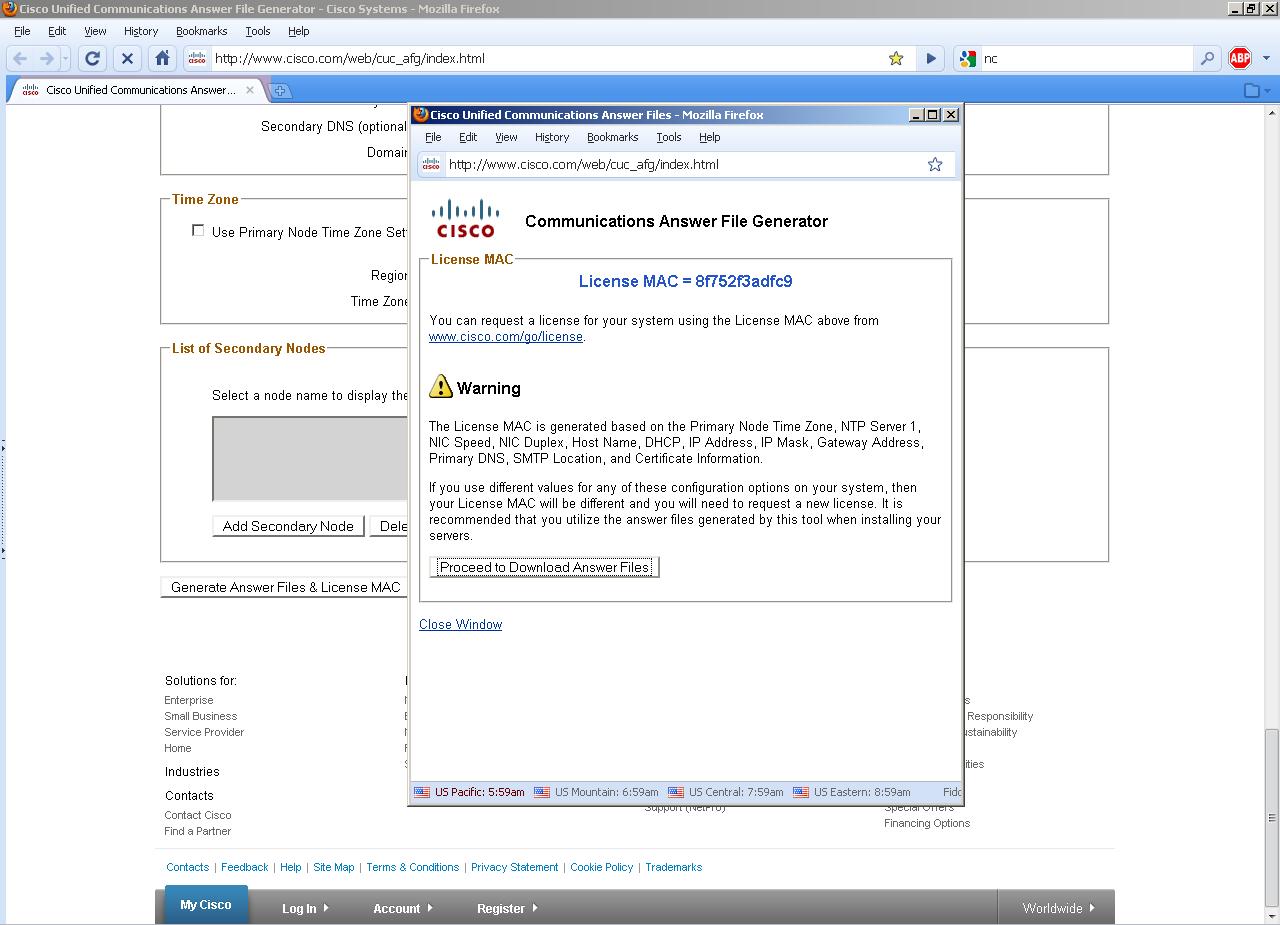Screen dimensions: 1280x925
Task: Open Help menu in the popup window
Action: tap(709, 137)
